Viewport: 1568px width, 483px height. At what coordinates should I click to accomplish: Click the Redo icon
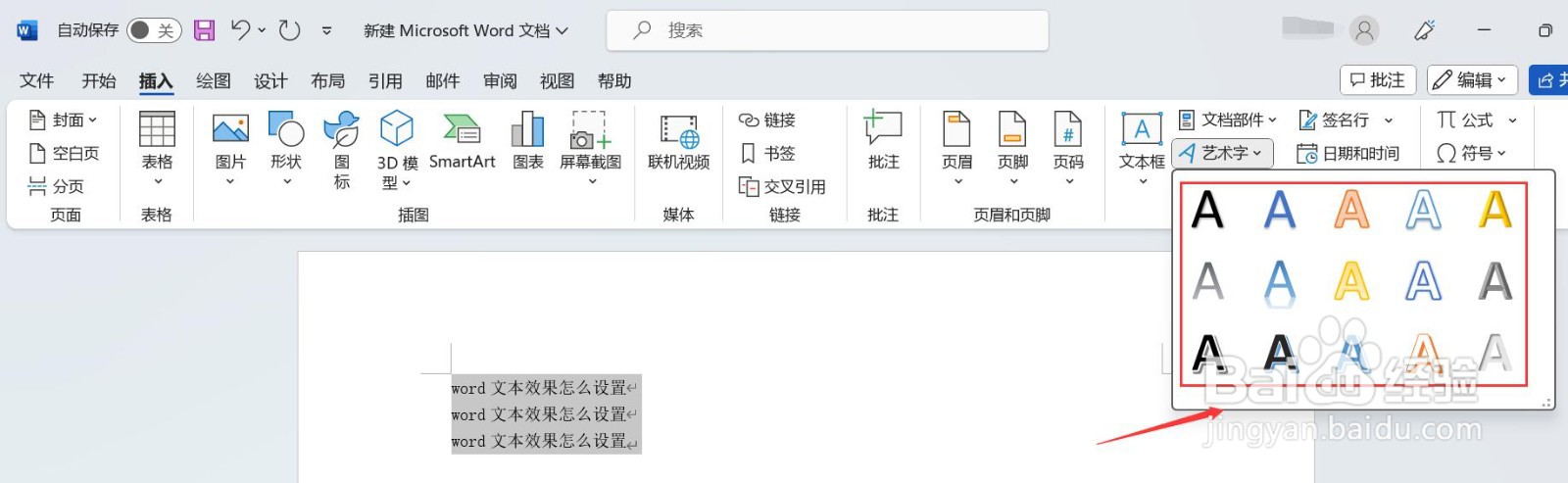coord(289,30)
